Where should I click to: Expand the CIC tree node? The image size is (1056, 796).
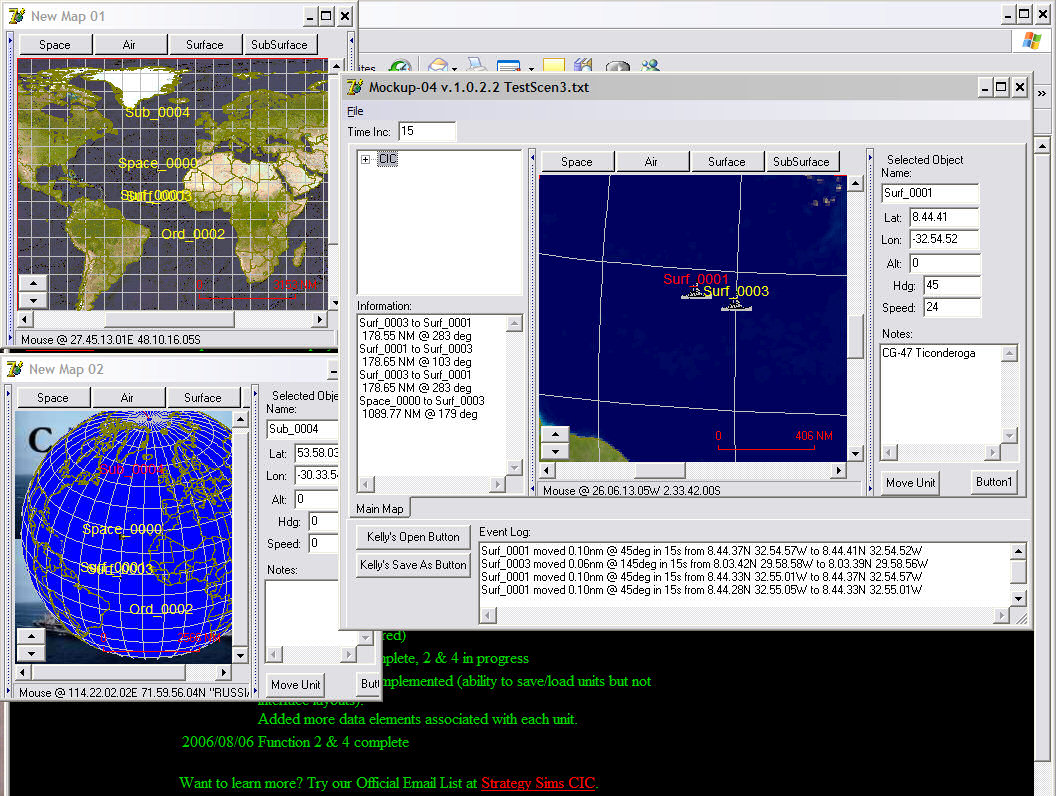point(366,160)
